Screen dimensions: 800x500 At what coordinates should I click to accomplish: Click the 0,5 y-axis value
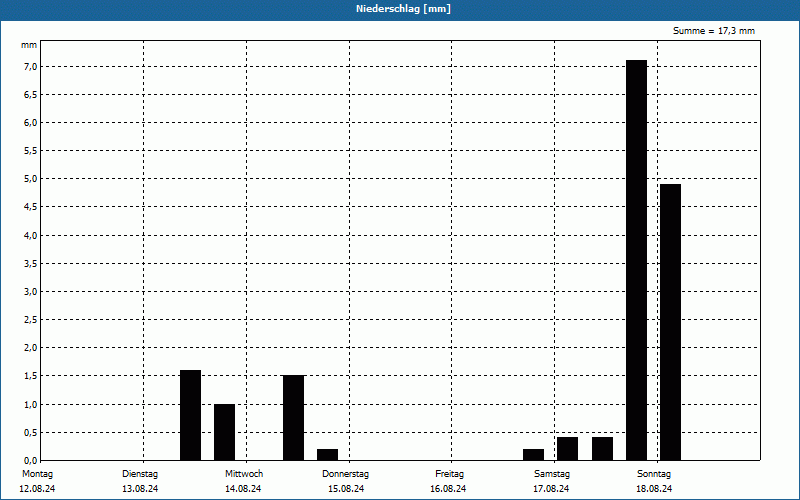coord(30,432)
